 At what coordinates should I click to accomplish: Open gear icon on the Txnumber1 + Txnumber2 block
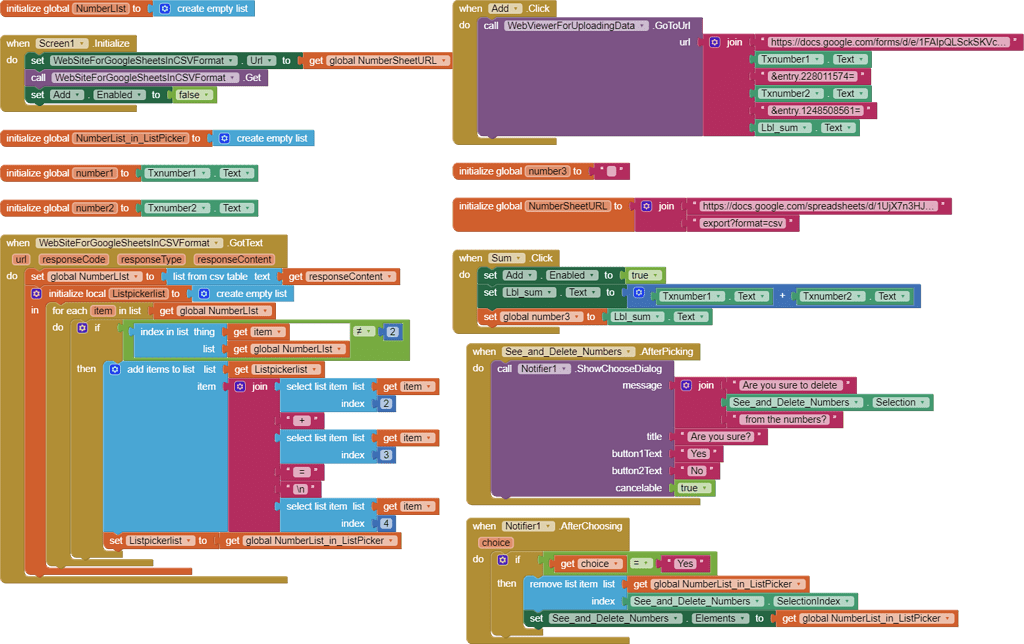click(639, 293)
